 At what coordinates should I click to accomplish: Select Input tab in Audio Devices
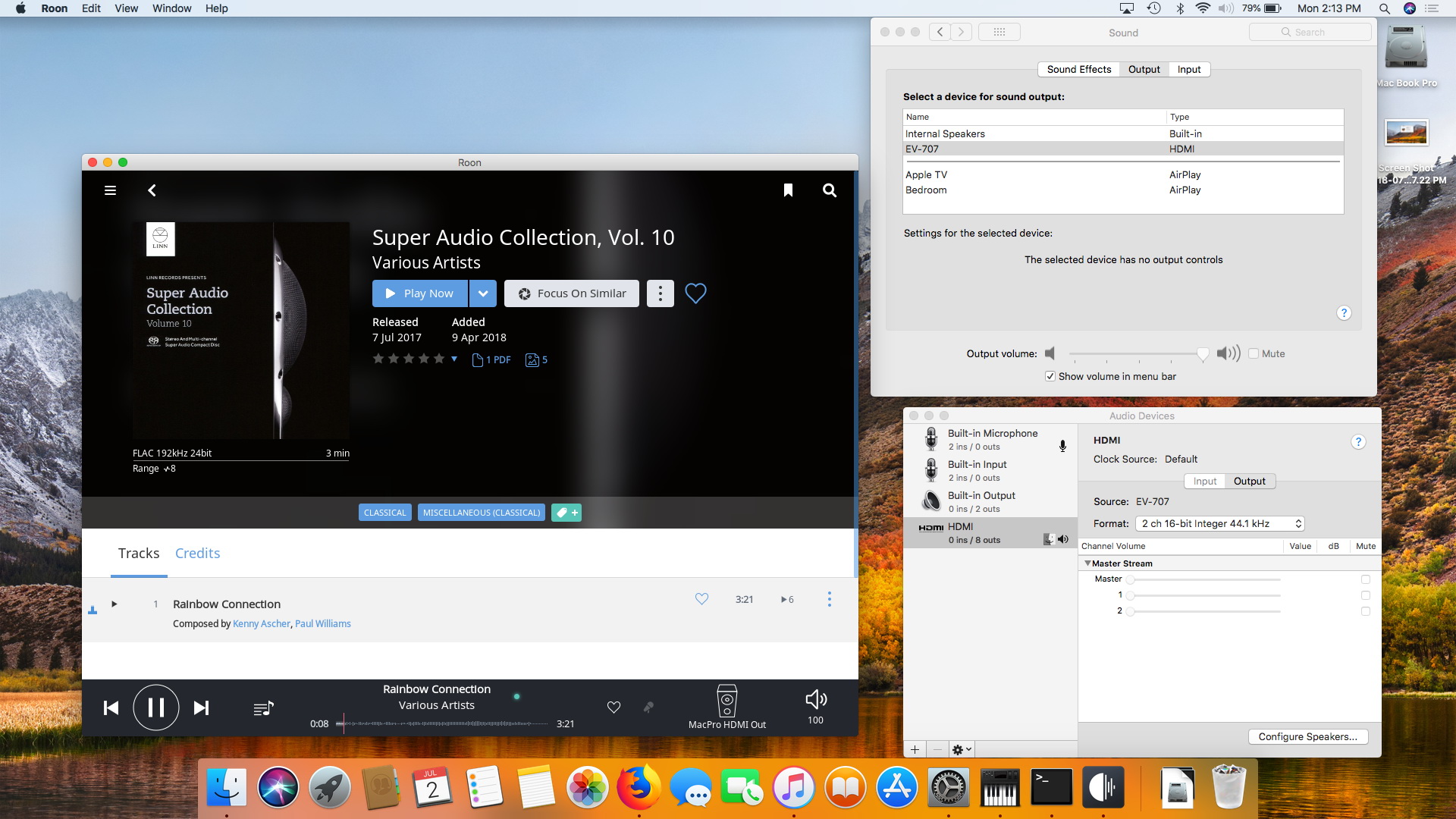pyautogui.click(x=1204, y=481)
